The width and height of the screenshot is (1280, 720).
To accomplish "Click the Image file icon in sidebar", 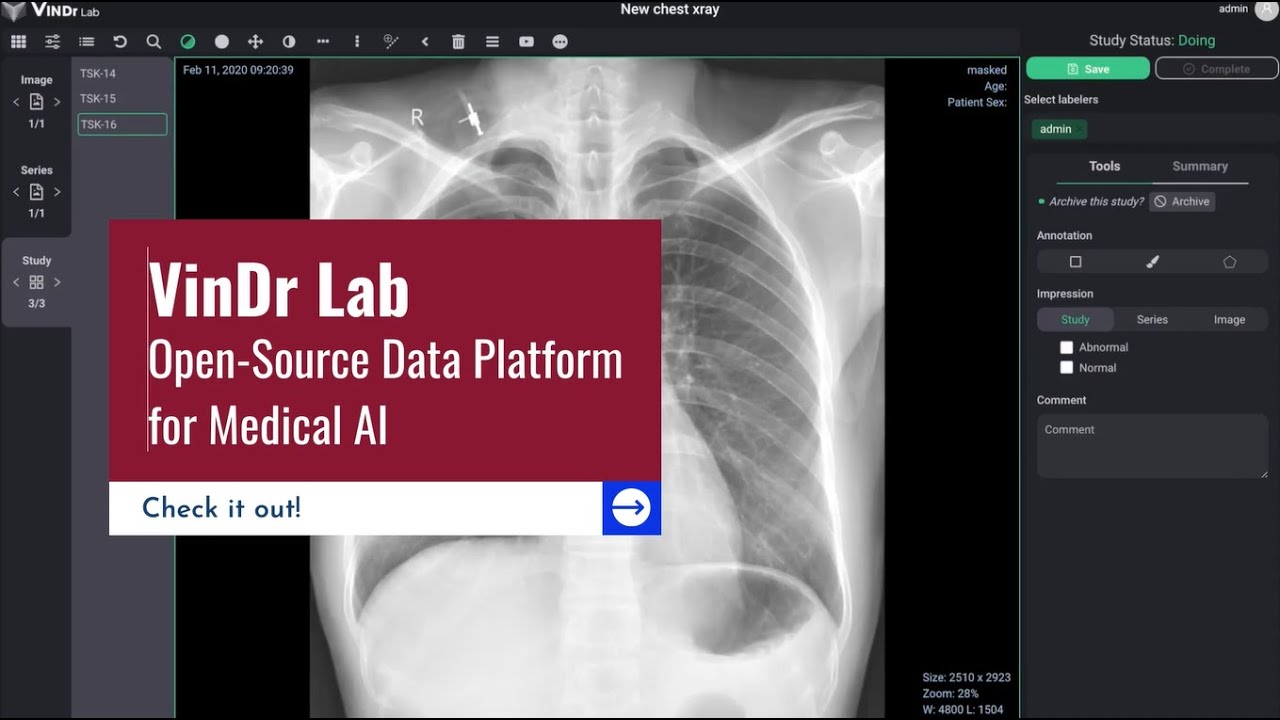I will [x=36, y=101].
